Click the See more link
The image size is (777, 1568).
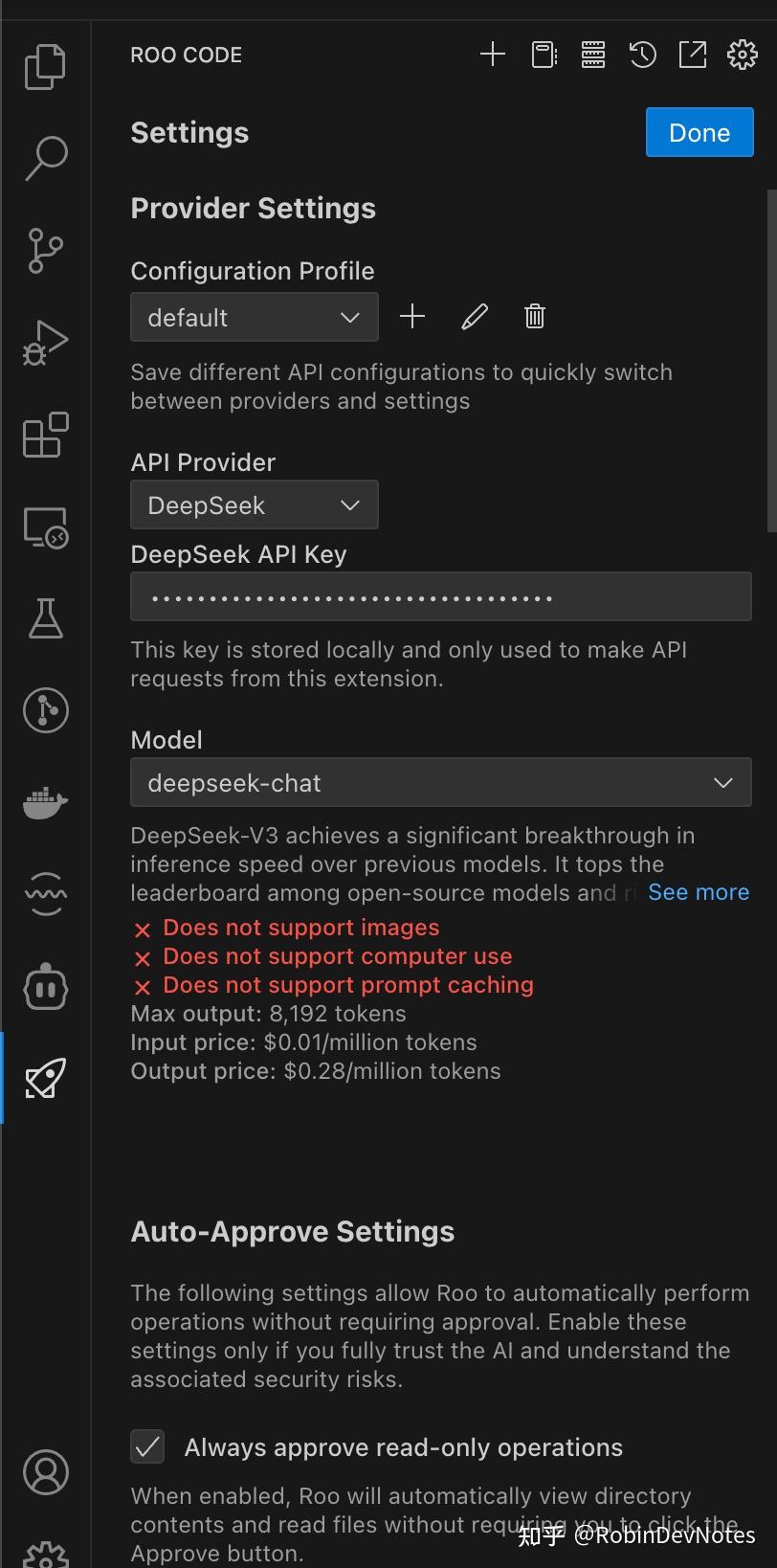coord(699,892)
